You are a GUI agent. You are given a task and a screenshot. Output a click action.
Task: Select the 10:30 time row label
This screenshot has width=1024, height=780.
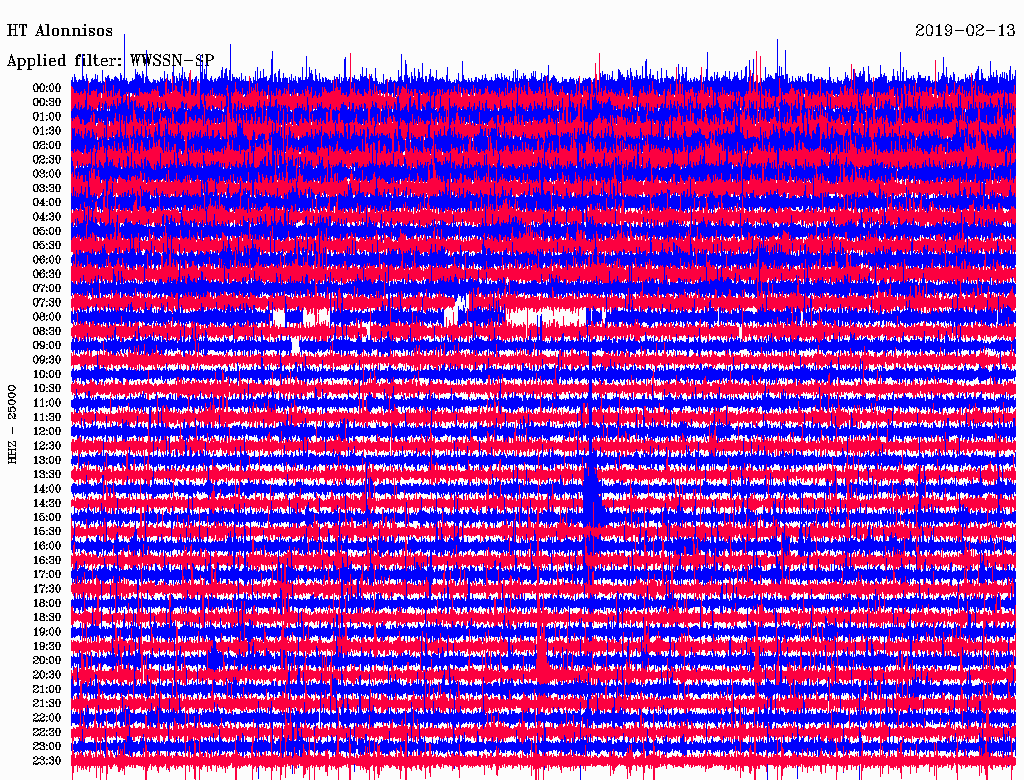[47, 388]
